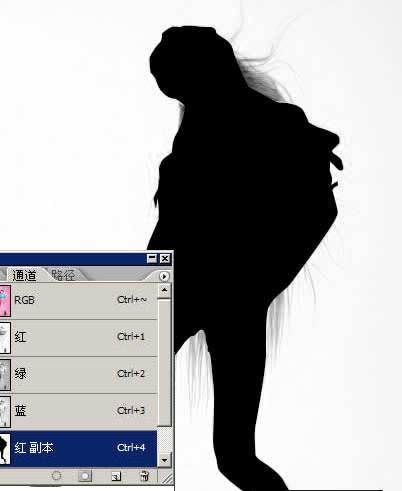Select the 蓝 channel row
This screenshot has height=491, width=402.
[78, 411]
